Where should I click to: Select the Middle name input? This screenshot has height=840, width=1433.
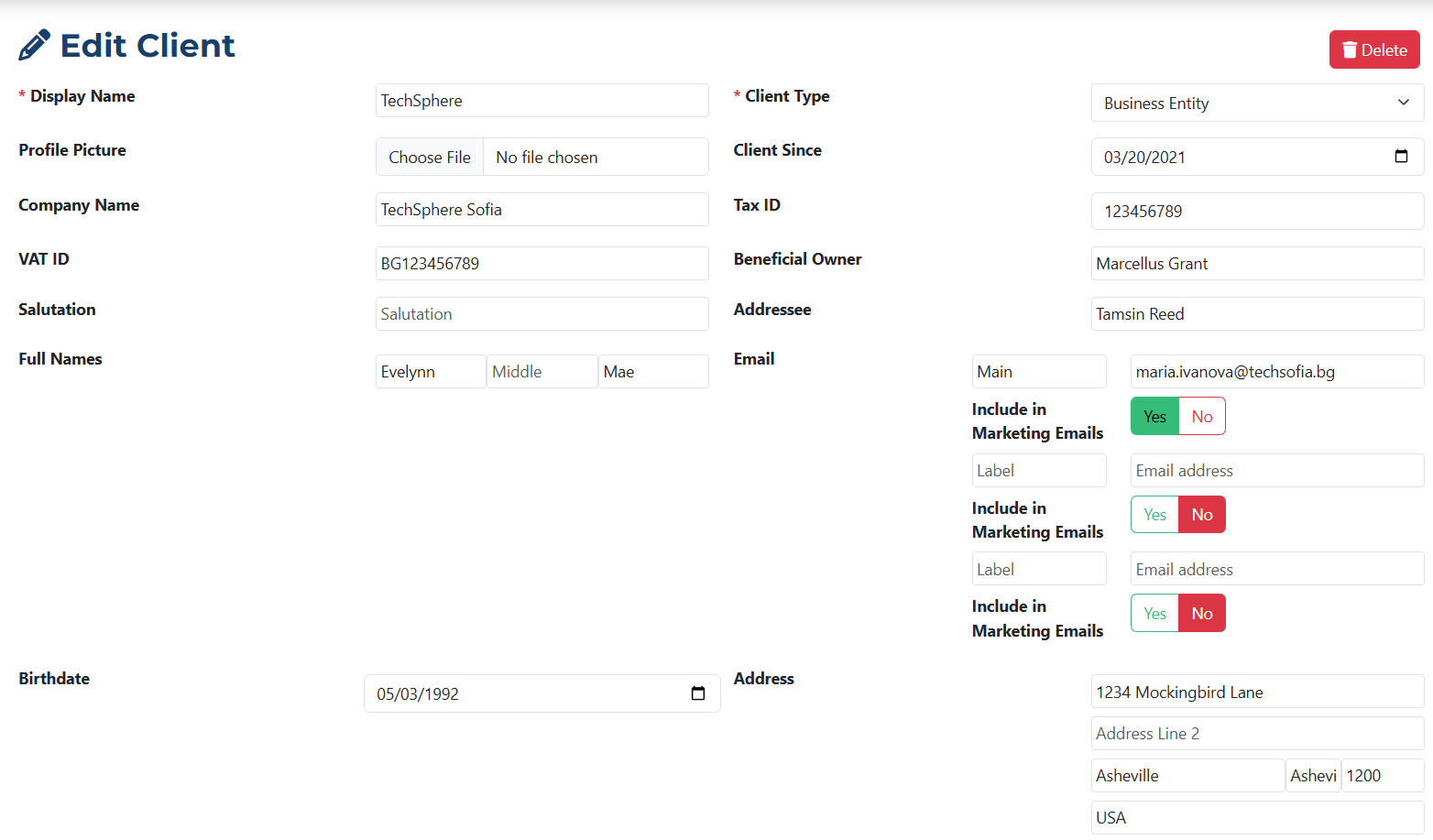pos(541,372)
